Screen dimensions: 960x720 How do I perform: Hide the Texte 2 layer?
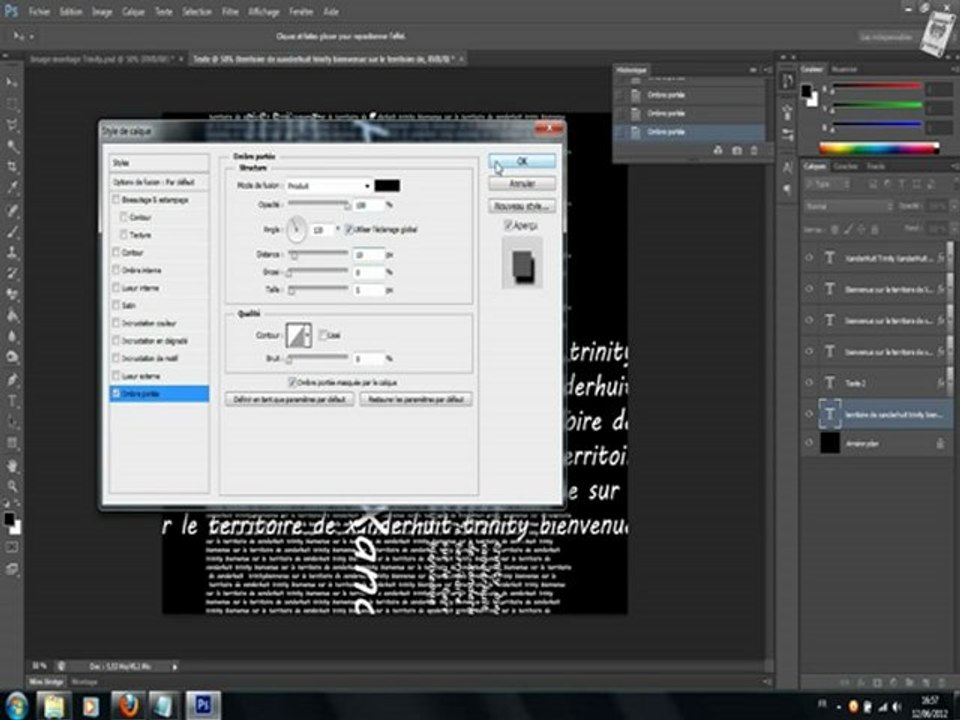click(809, 383)
